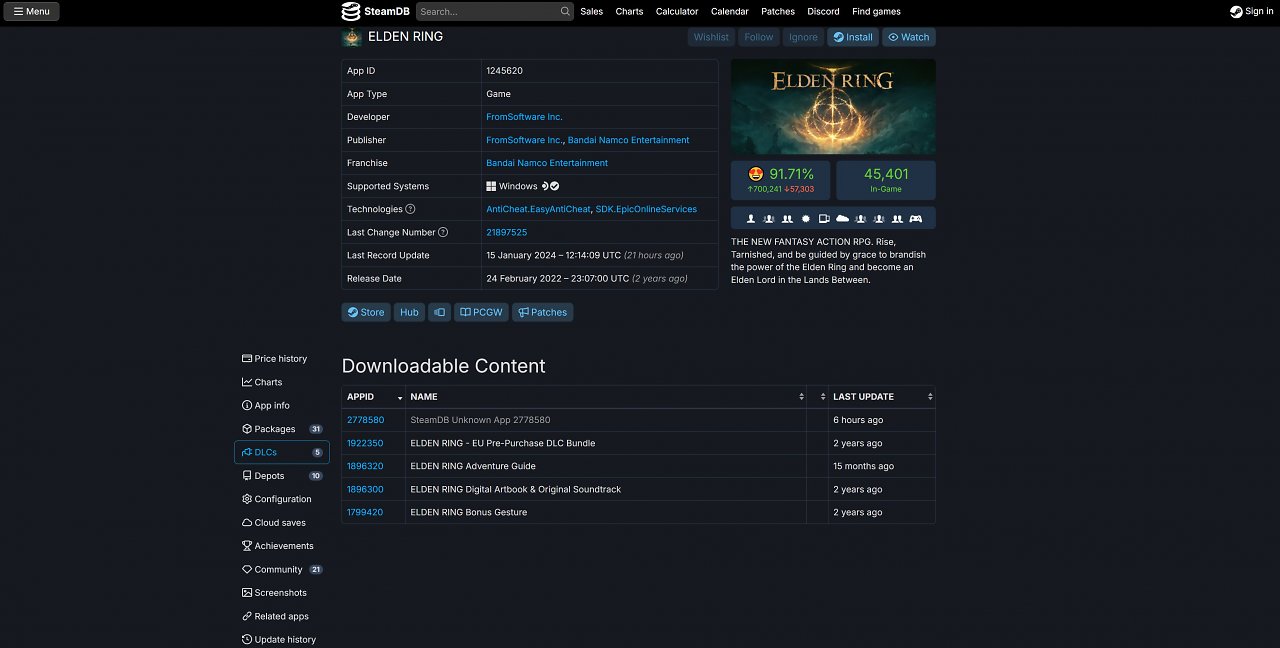
Task: Click the icon-only button between Hub and PCGW
Action: pyautogui.click(x=439, y=312)
